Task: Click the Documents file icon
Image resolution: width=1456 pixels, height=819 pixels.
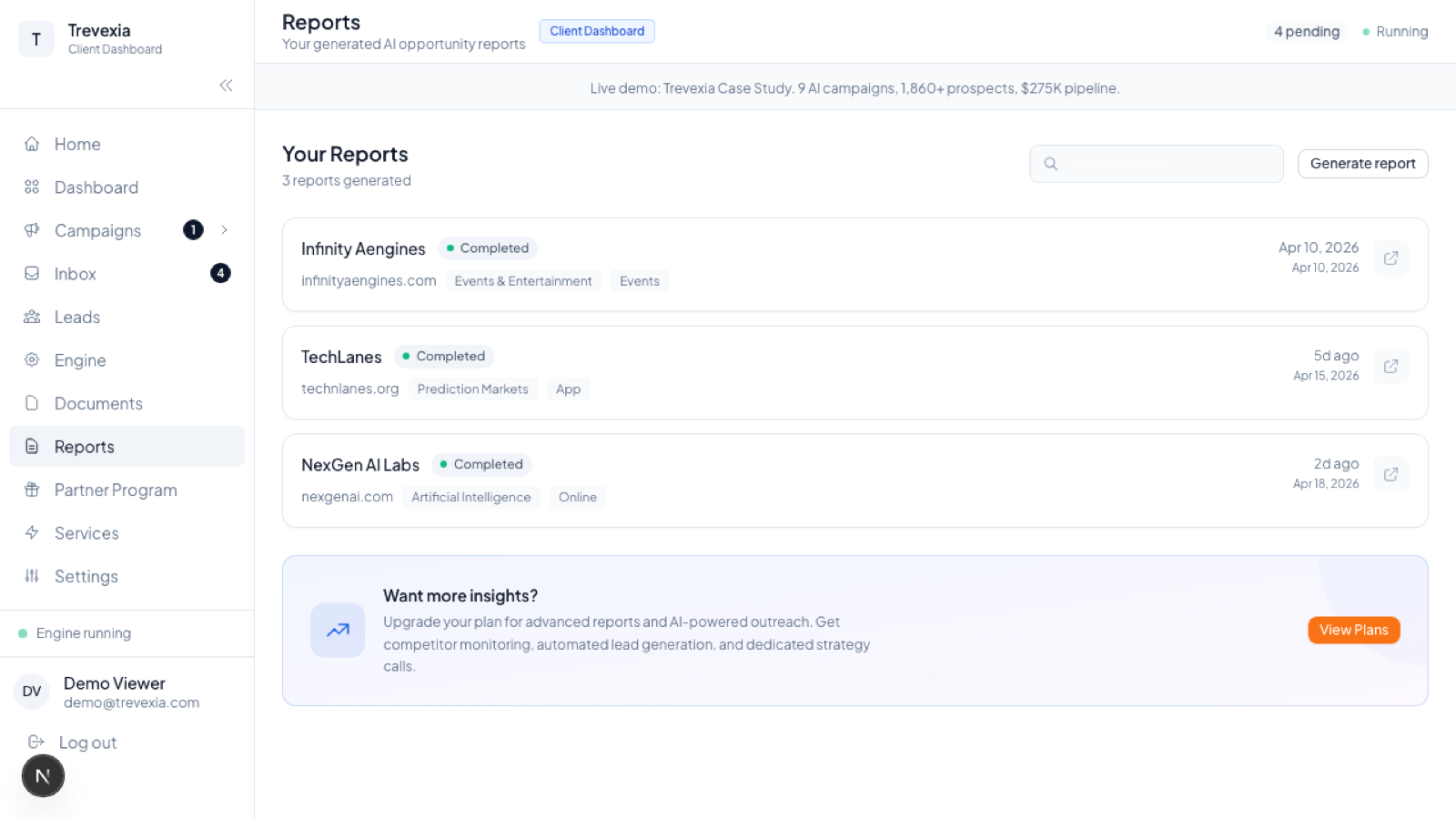Action: 32,403
